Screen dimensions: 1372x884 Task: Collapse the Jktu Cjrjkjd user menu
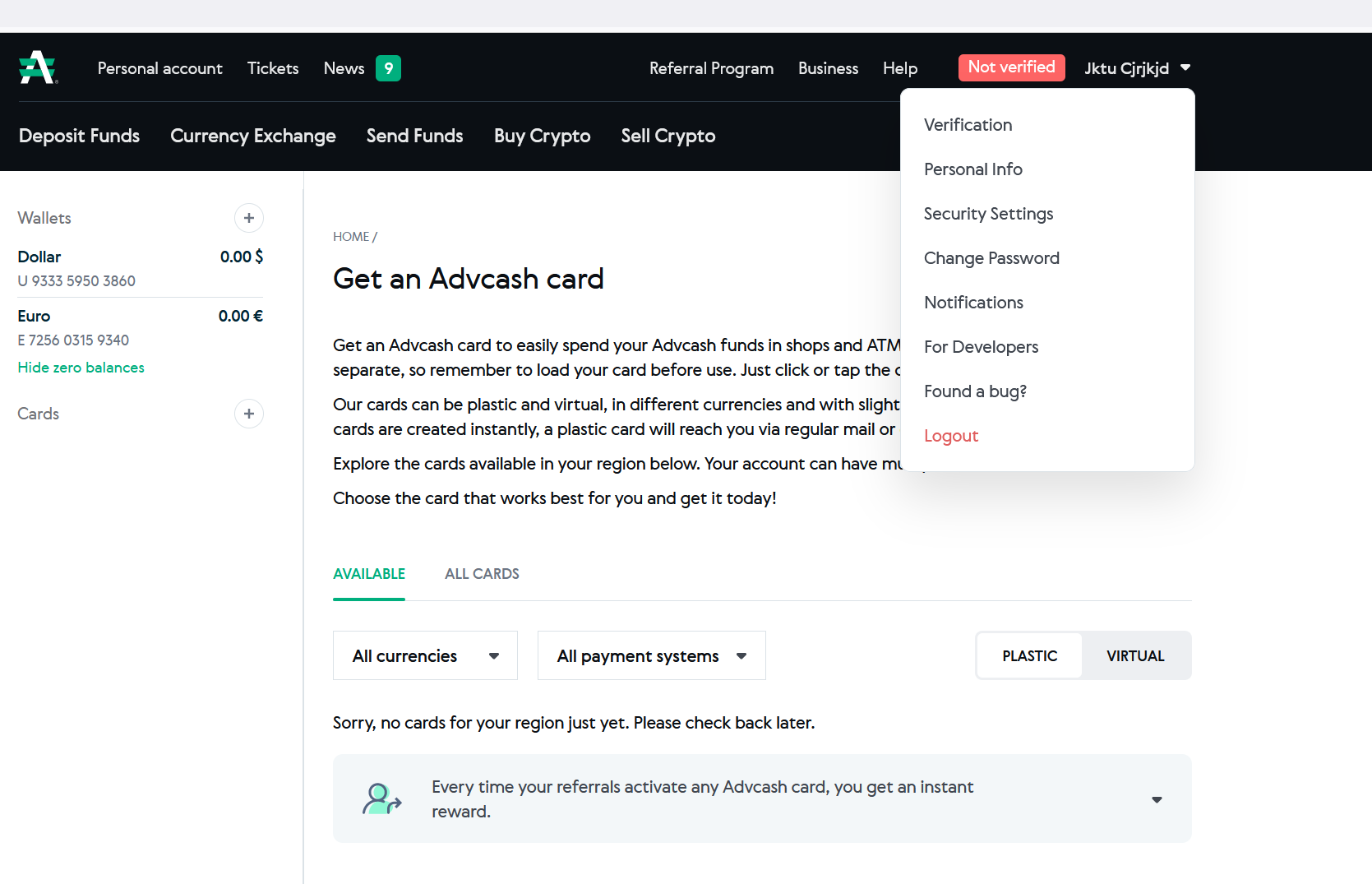pyautogui.click(x=1137, y=68)
